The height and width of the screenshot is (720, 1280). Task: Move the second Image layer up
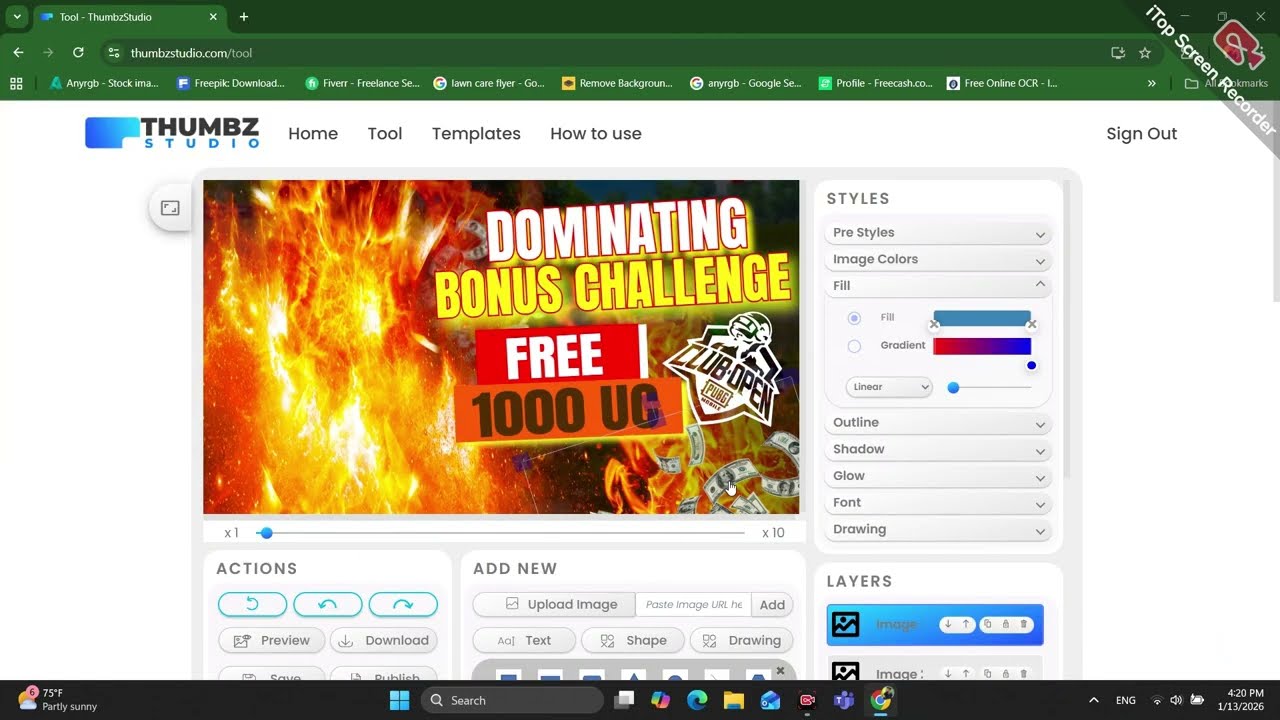966,674
